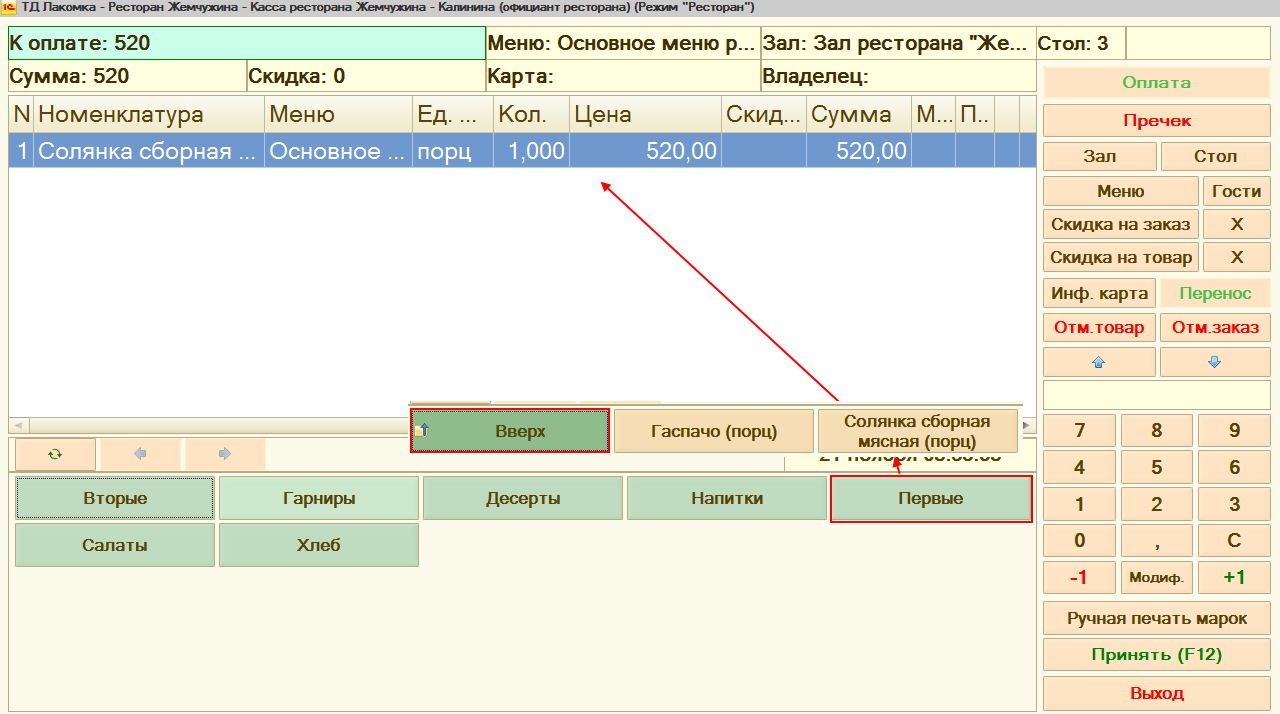Decrease quantity with the -1 button
This screenshot has width=1280, height=714.
pos(1079,577)
